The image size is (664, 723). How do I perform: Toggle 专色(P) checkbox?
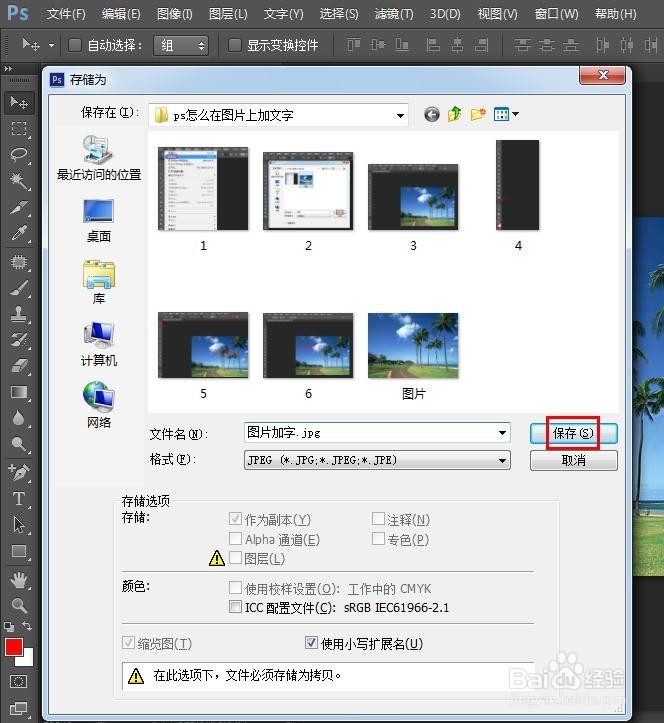378,539
